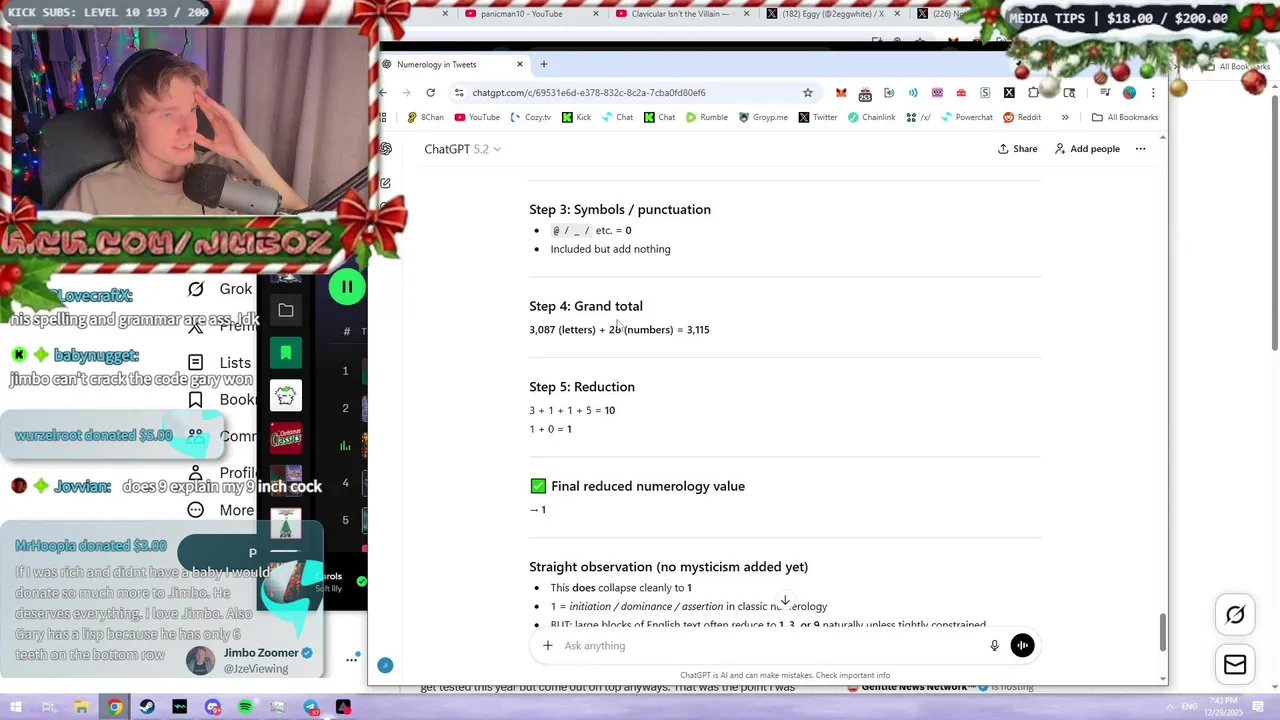
Task: Open the 8Chan bookmark
Action: click(425, 117)
